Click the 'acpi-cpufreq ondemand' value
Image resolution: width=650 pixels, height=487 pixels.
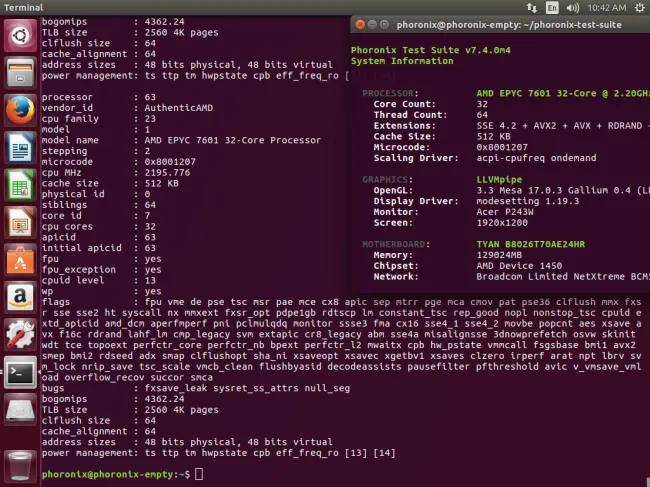click(x=536, y=158)
